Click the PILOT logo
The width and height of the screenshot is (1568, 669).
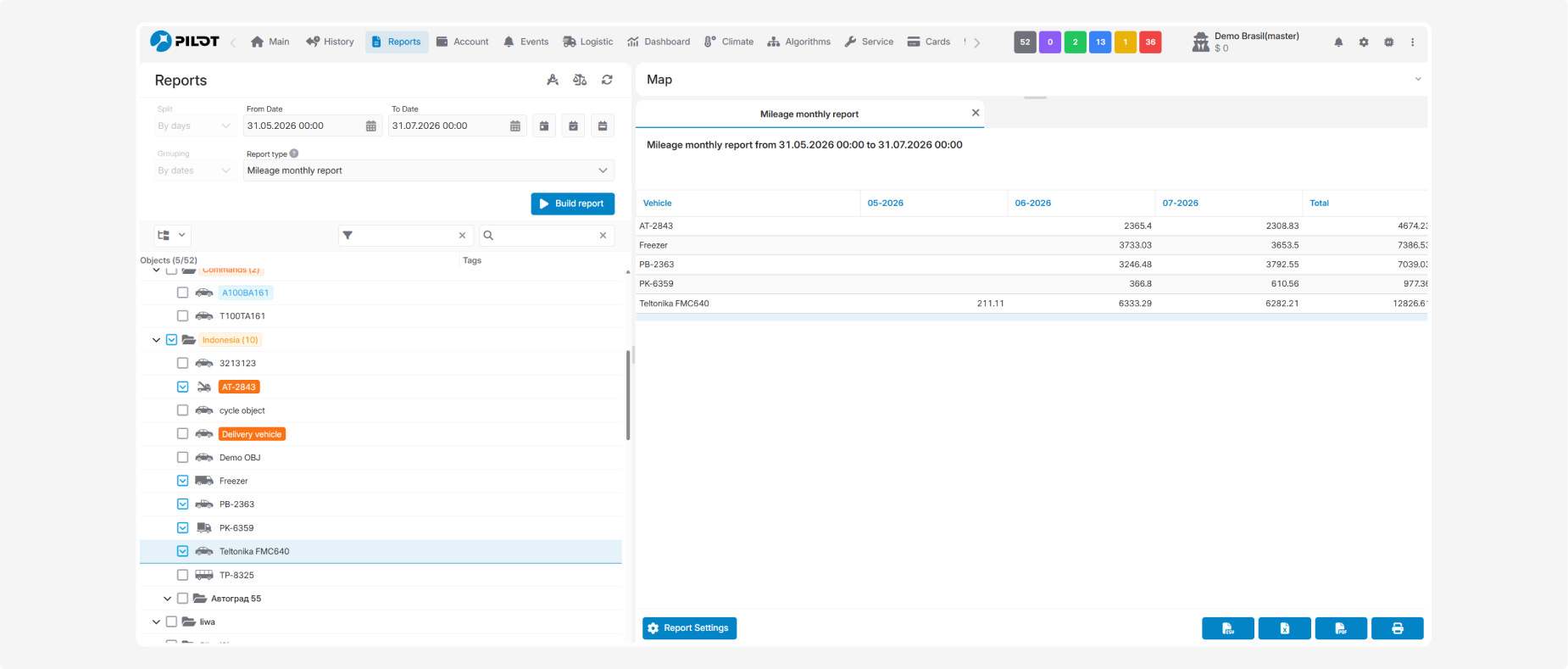pos(184,41)
